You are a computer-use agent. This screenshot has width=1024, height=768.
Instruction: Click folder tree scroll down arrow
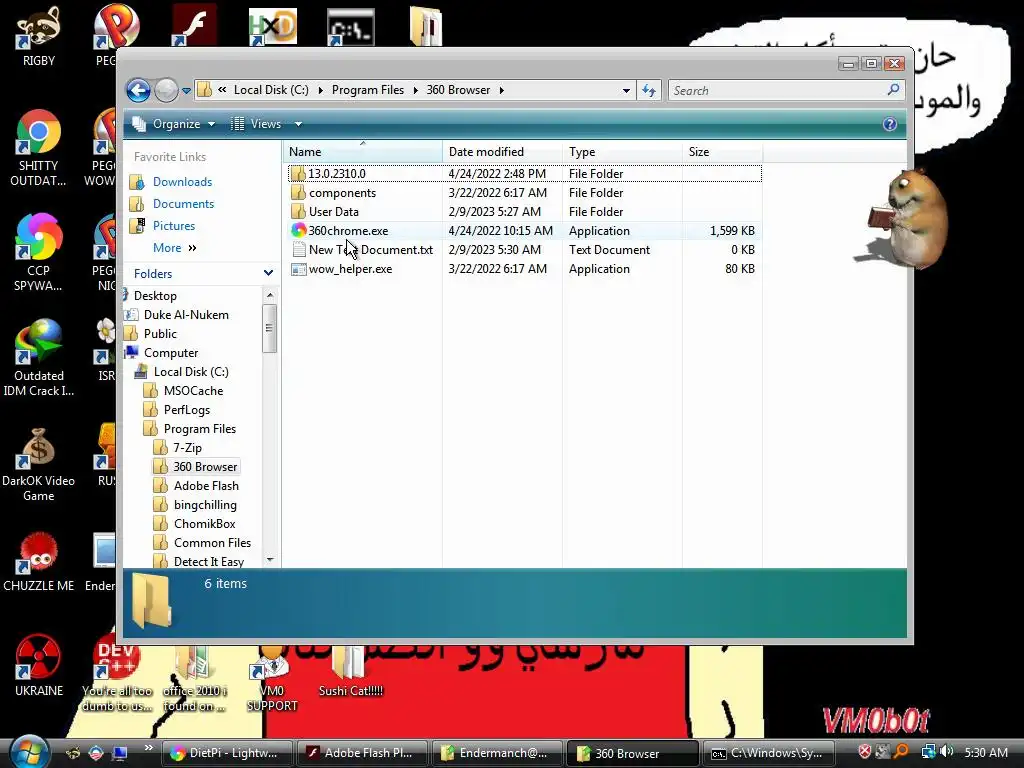coord(270,560)
